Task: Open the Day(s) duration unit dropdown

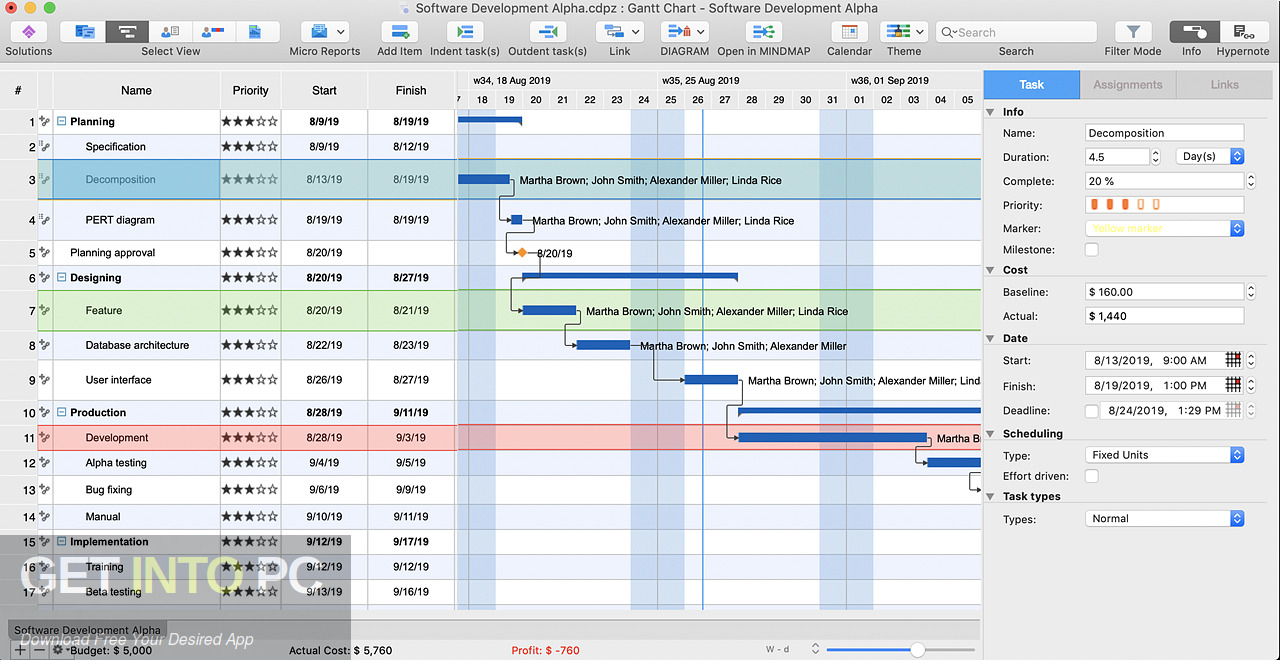Action: click(x=1211, y=157)
